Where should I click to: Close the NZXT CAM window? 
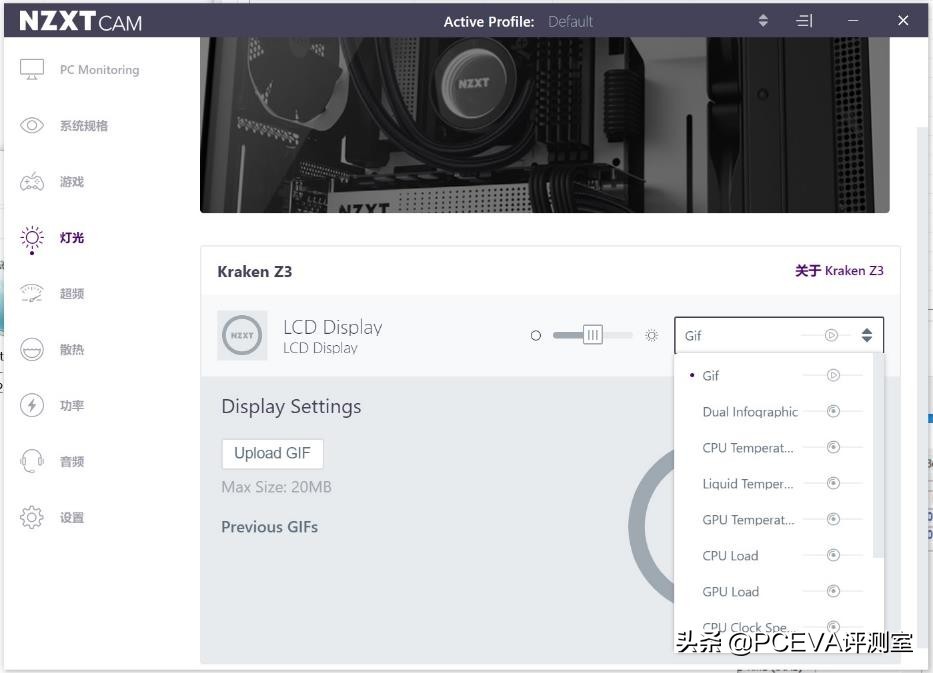tap(903, 21)
